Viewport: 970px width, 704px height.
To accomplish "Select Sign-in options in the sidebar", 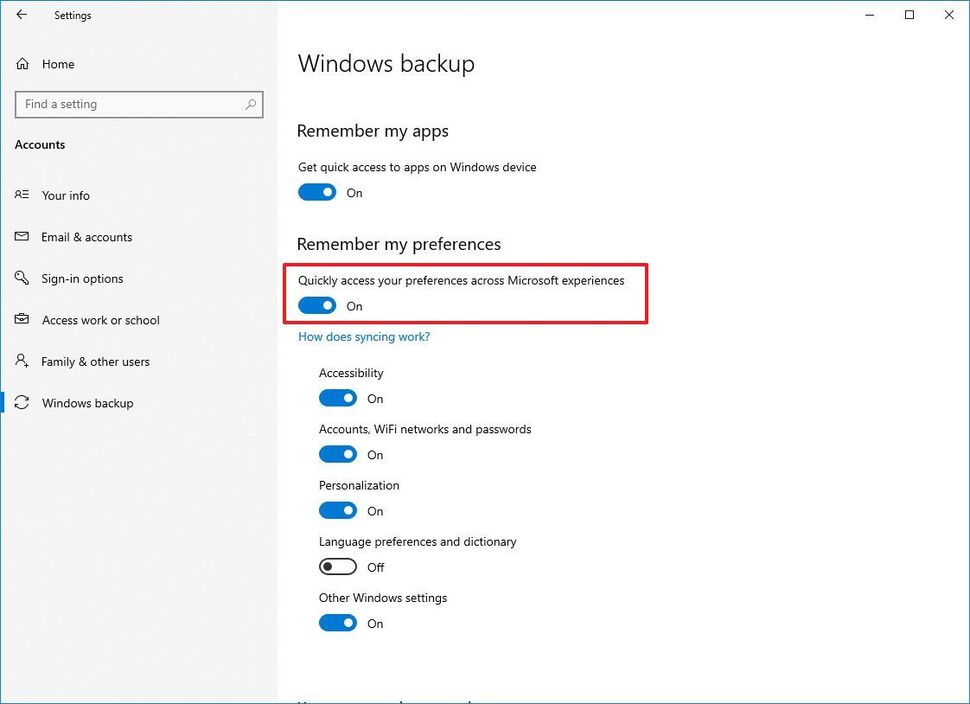I will 82,279.
